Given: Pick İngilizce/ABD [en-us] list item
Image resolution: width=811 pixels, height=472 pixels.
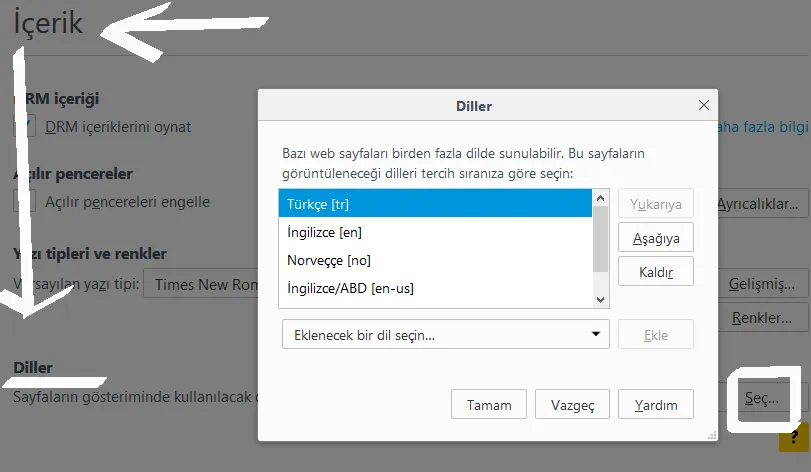Looking at the screenshot, I should pyautogui.click(x=435, y=288).
